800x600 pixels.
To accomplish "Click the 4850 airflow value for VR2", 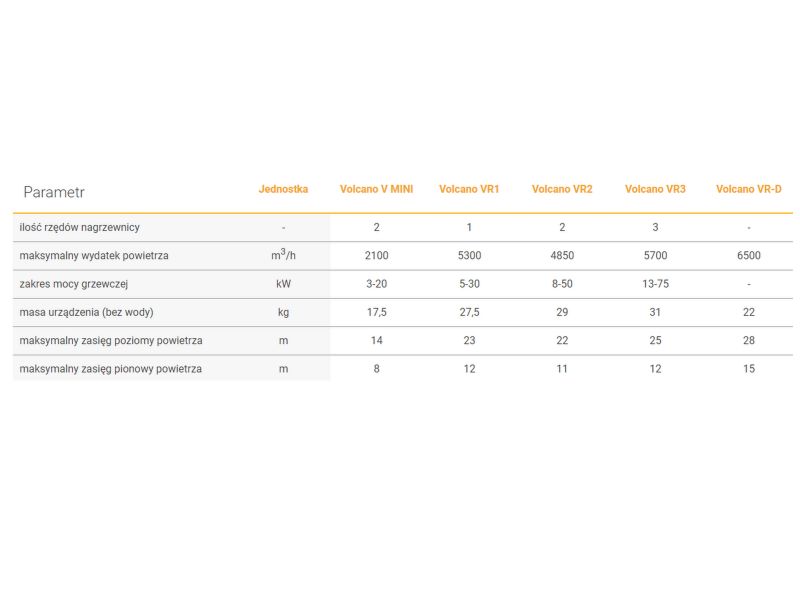I will click(562, 255).
